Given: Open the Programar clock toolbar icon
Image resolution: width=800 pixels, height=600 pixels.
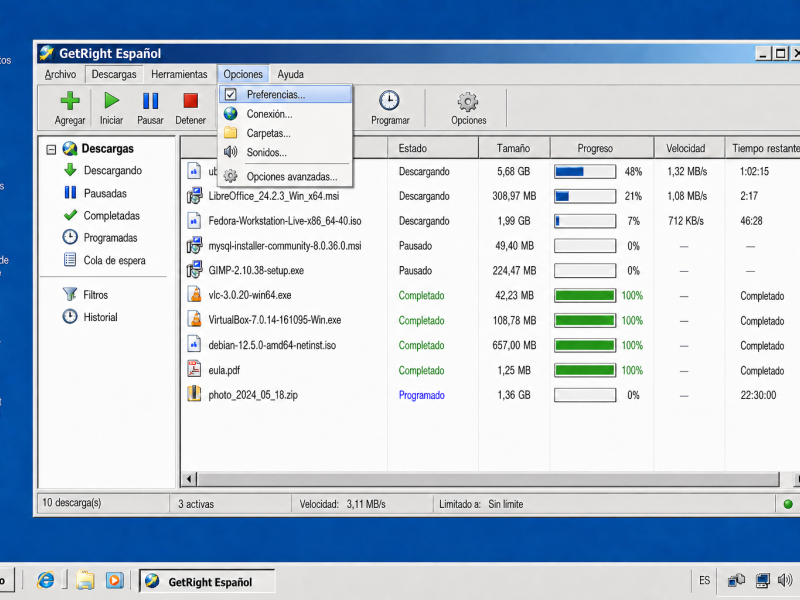Looking at the screenshot, I should pyautogui.click(x=389, y=101).
